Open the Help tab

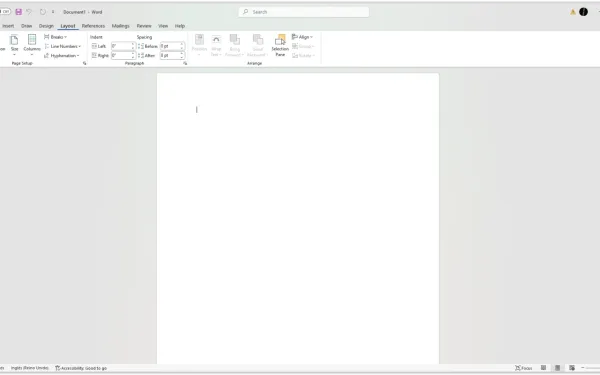pyautogui.click(x=180, y=26)
